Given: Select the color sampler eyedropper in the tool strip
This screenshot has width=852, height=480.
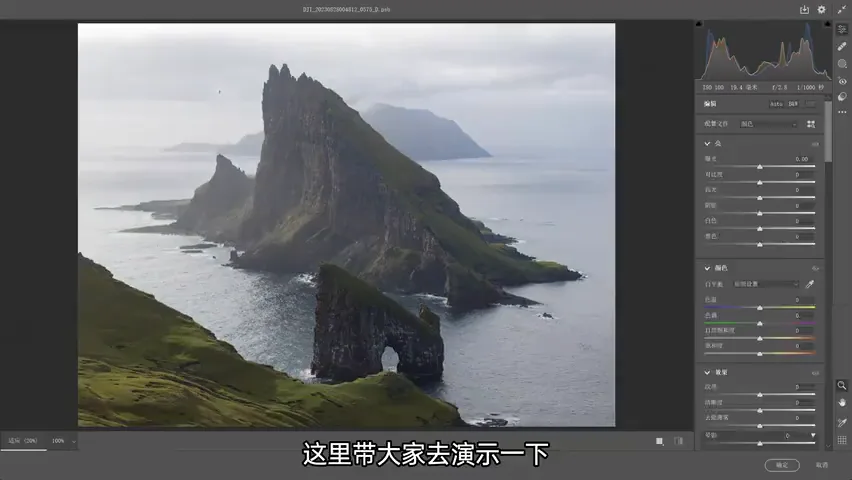Looking at the screenshot, I should (x=842, y=422).
